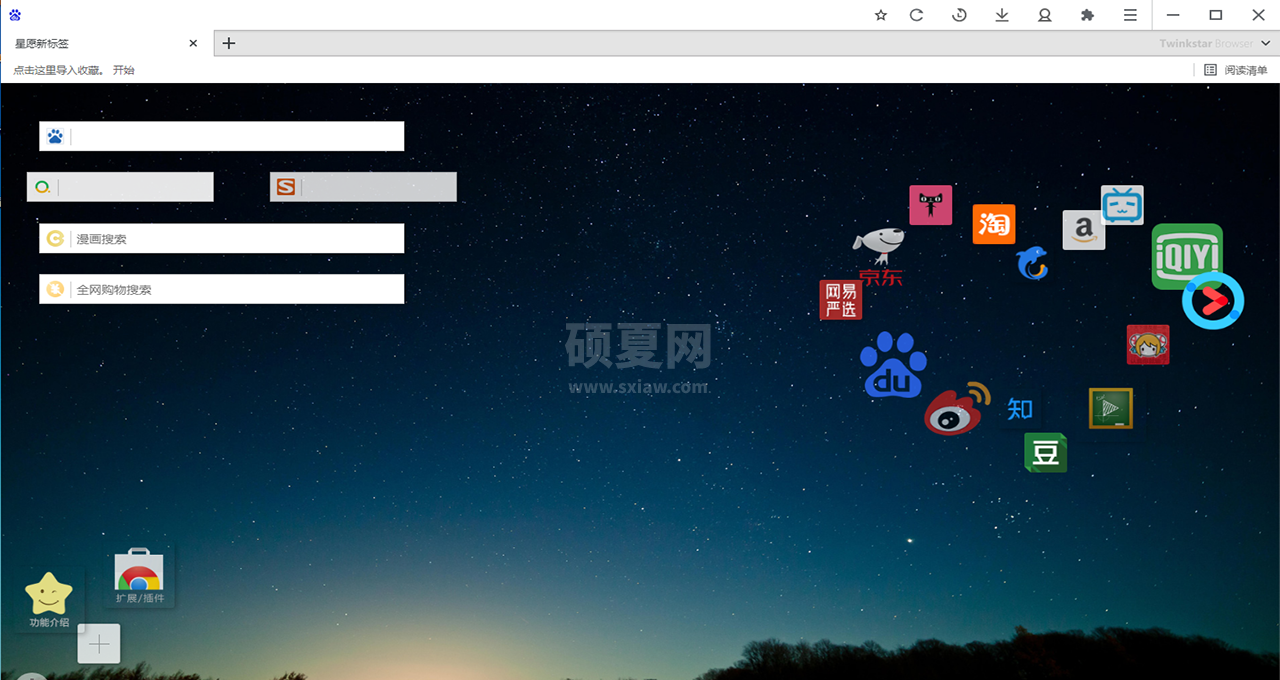Open the iQIYI green shortcut icon
The height and width of the screenshot is (680, 1280).
1187,256
